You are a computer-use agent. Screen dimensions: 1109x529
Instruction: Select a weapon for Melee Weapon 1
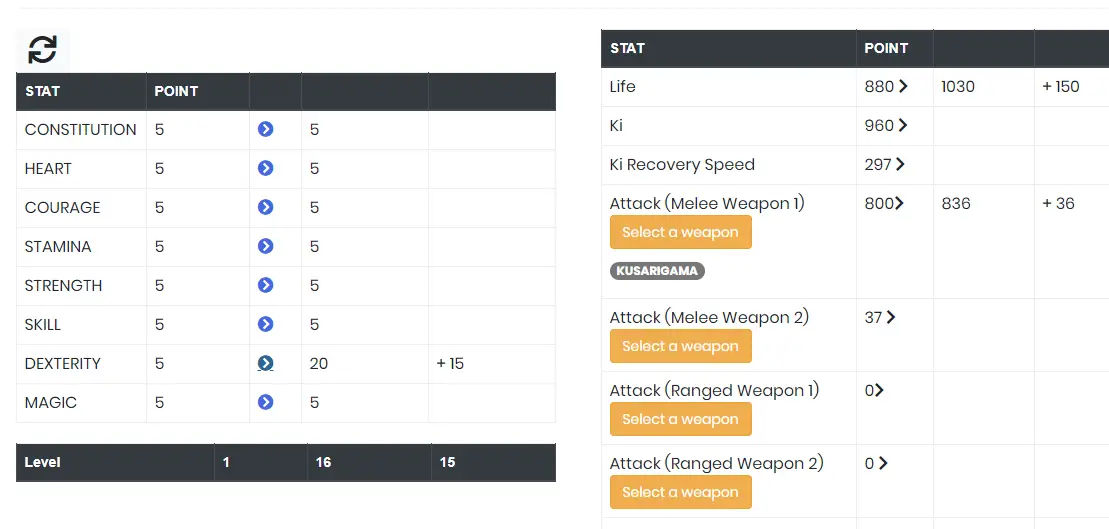[x=680, y=233]
